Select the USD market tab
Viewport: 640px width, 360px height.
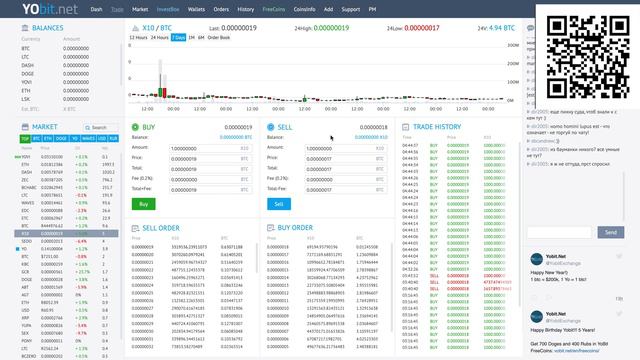click(x=102, y=139)
